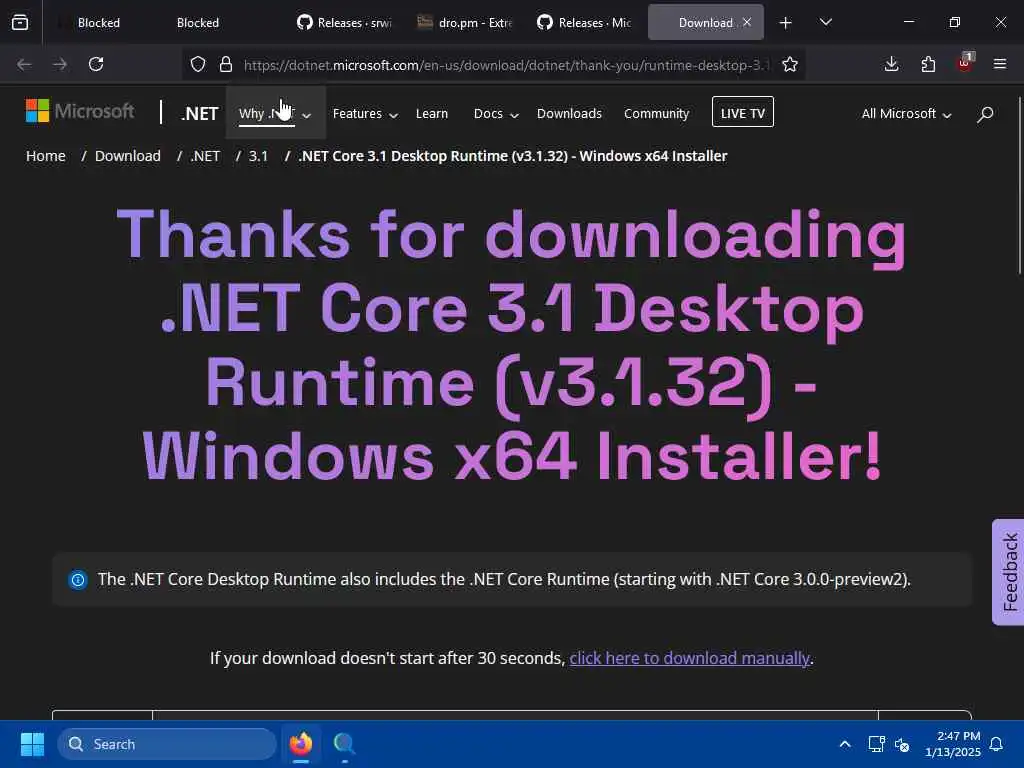The image size is (1024, 768).
Task: Switch to Releases · srwi tab
Action: [345, 23]
